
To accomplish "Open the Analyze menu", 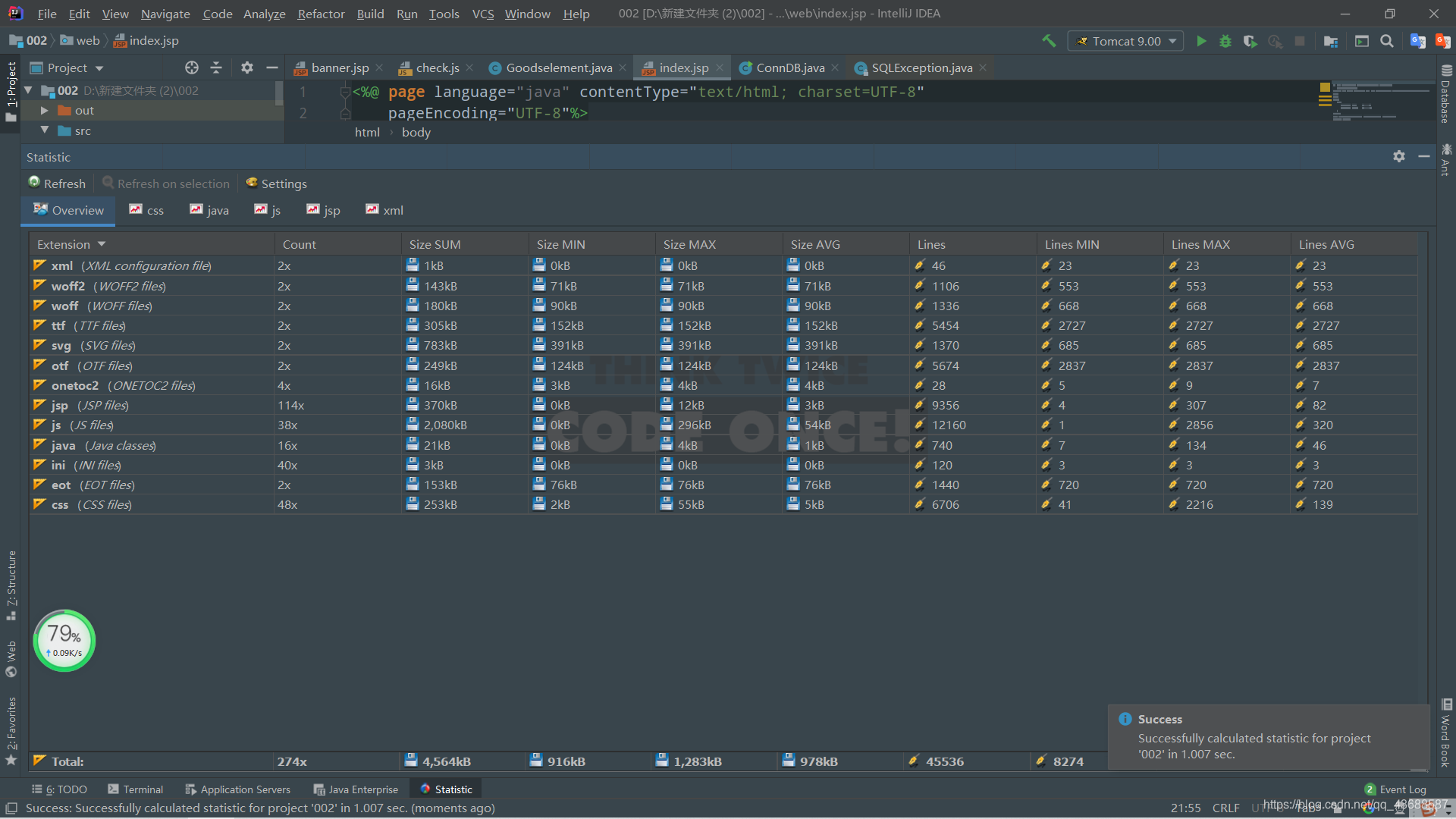I will 264,14.
